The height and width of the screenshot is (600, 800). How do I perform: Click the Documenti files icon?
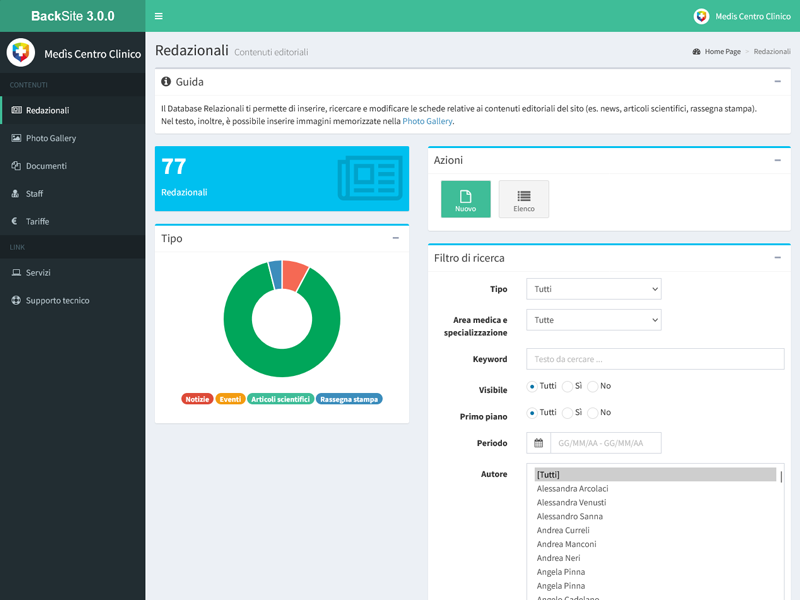pos(16,166)
